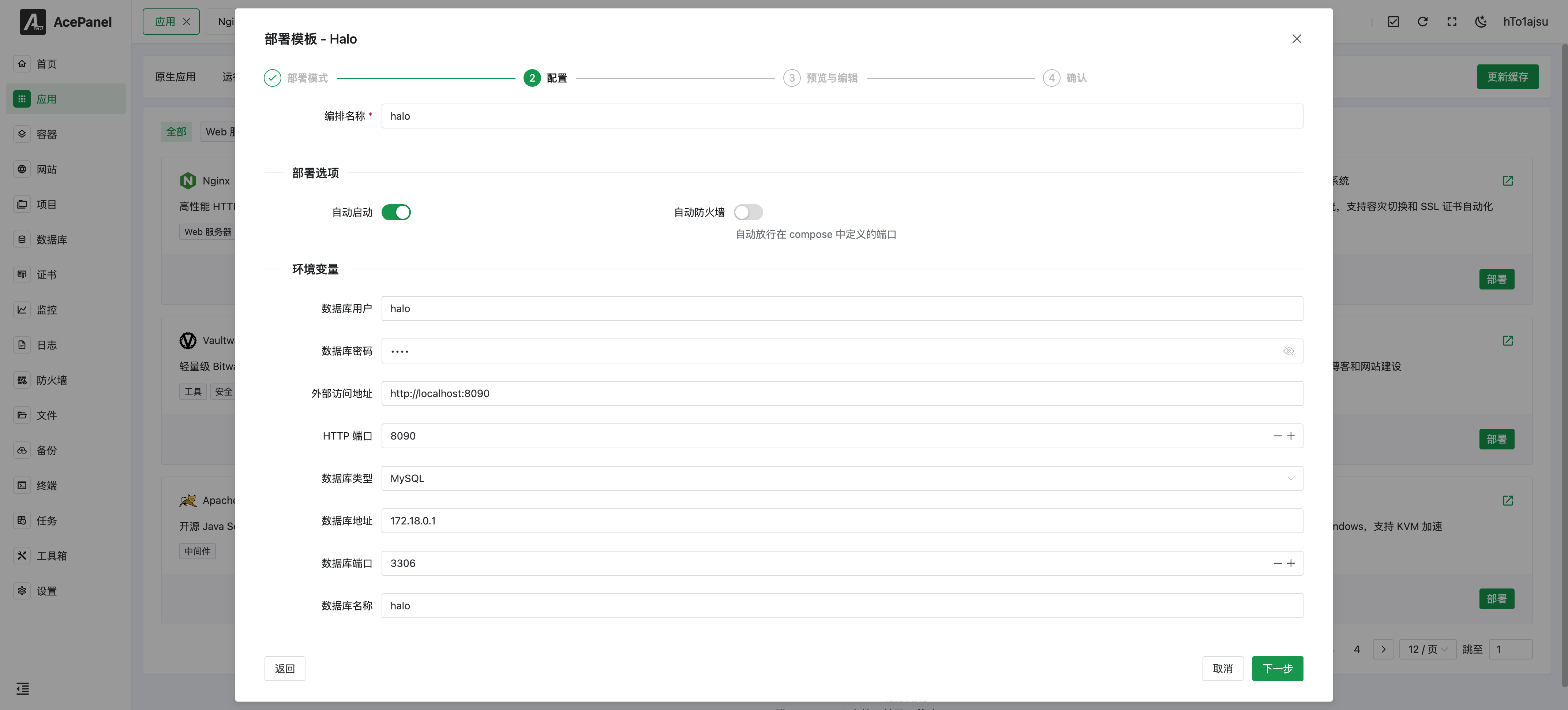The width and height of the screenshot is (1568, 710).
Task: Switch to the 原生应用 tab
Action: tap(175, 77)
